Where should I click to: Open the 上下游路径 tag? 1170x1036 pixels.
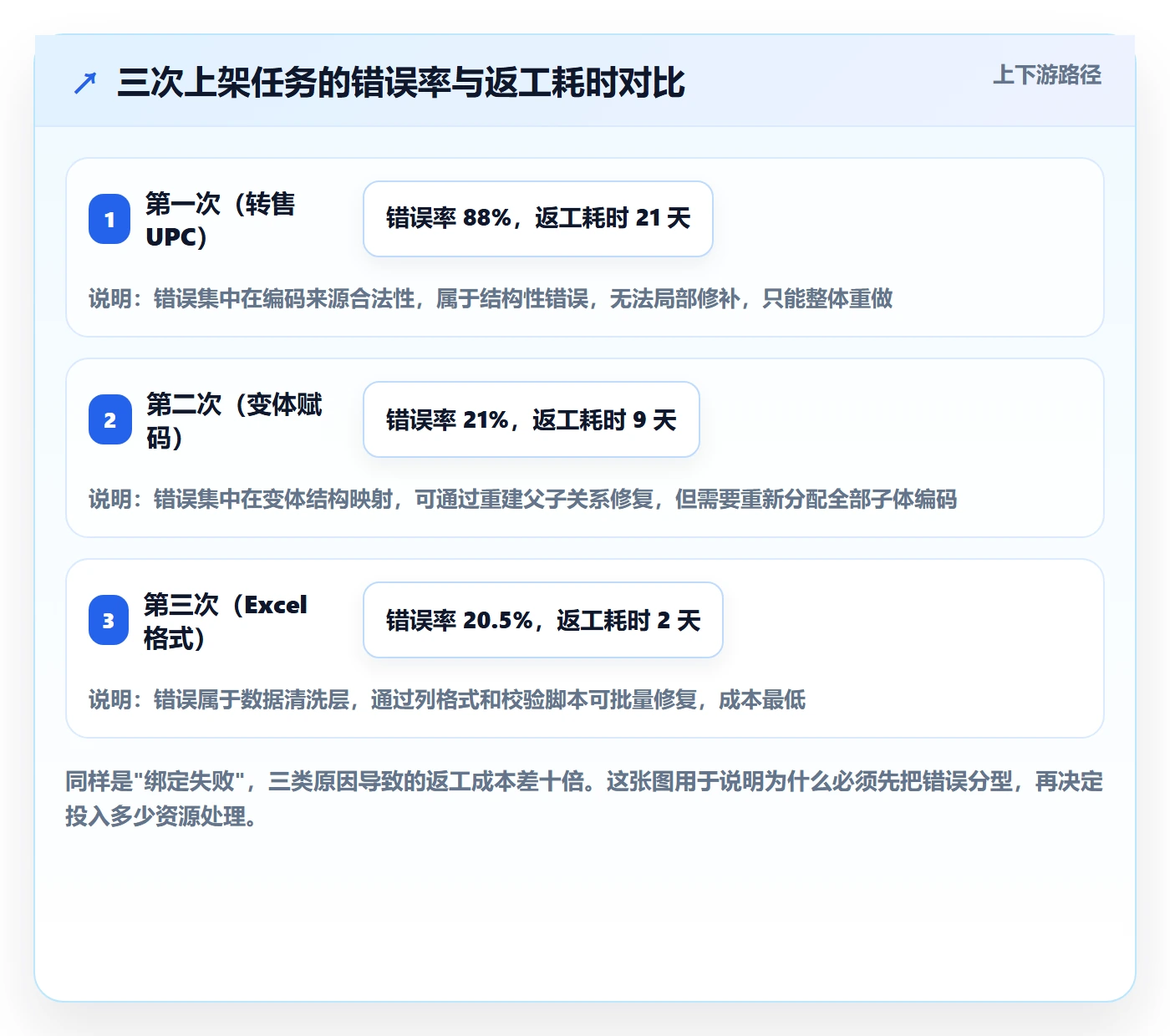1047,74
